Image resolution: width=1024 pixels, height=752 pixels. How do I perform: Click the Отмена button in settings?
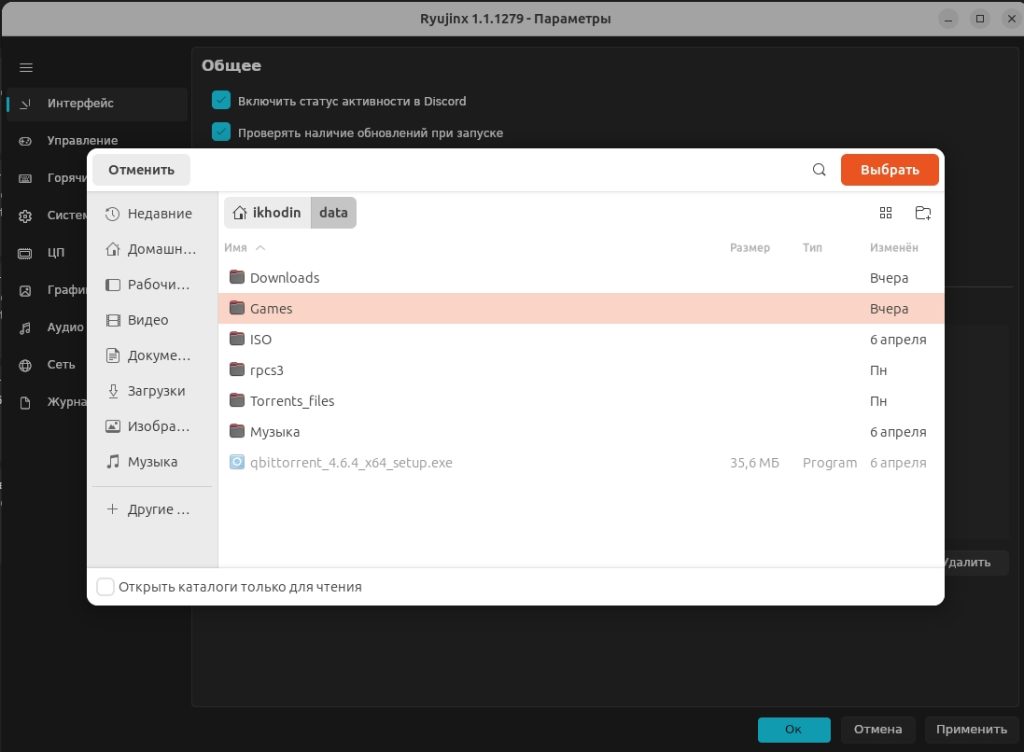[878, 729]
